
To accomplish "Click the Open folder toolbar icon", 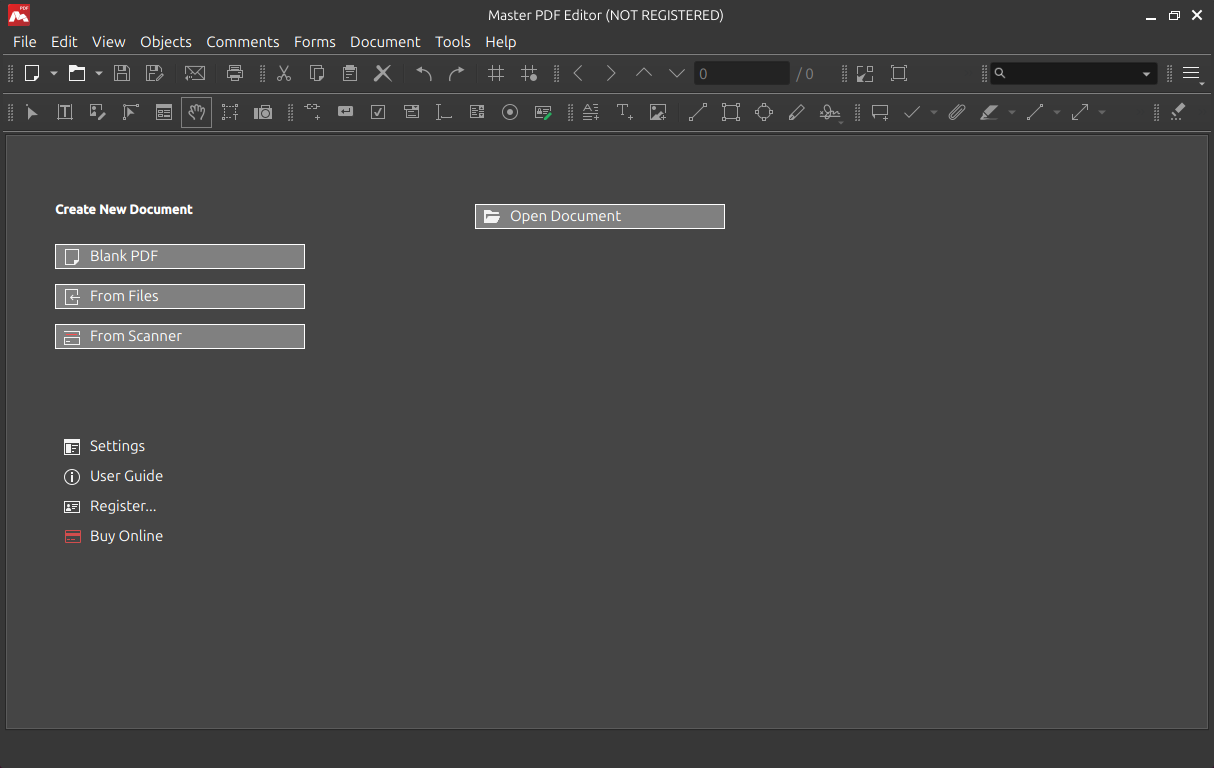I will click(x=77, y=73).
